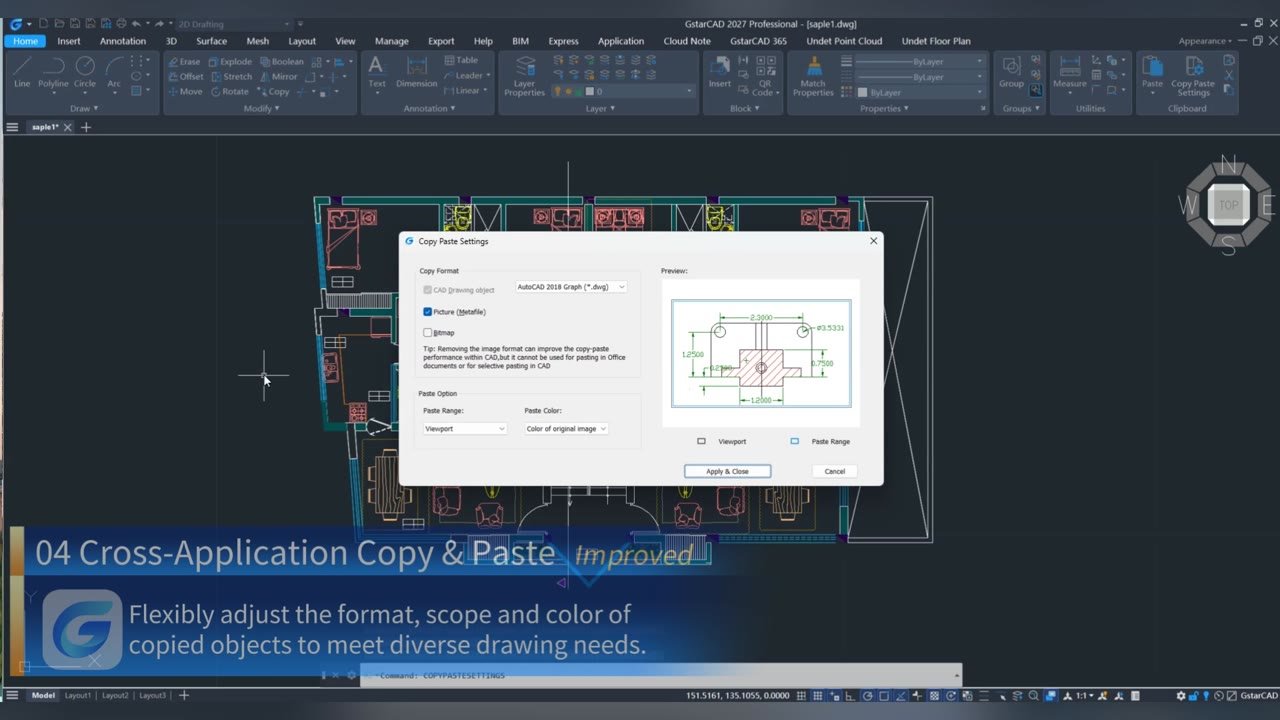Image resolution: width=1280 pixels, height=720 pixels.
Task: Open the Mesh ribbon tab
Action: (x=257, y=41)
